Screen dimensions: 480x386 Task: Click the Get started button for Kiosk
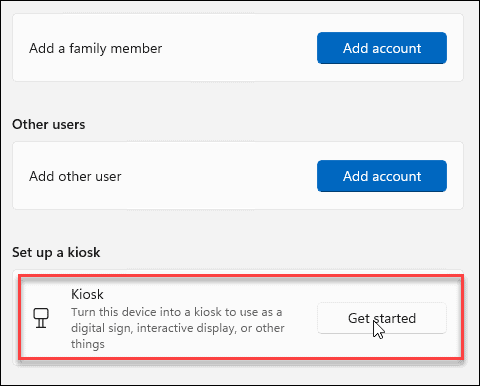(382, 318)
